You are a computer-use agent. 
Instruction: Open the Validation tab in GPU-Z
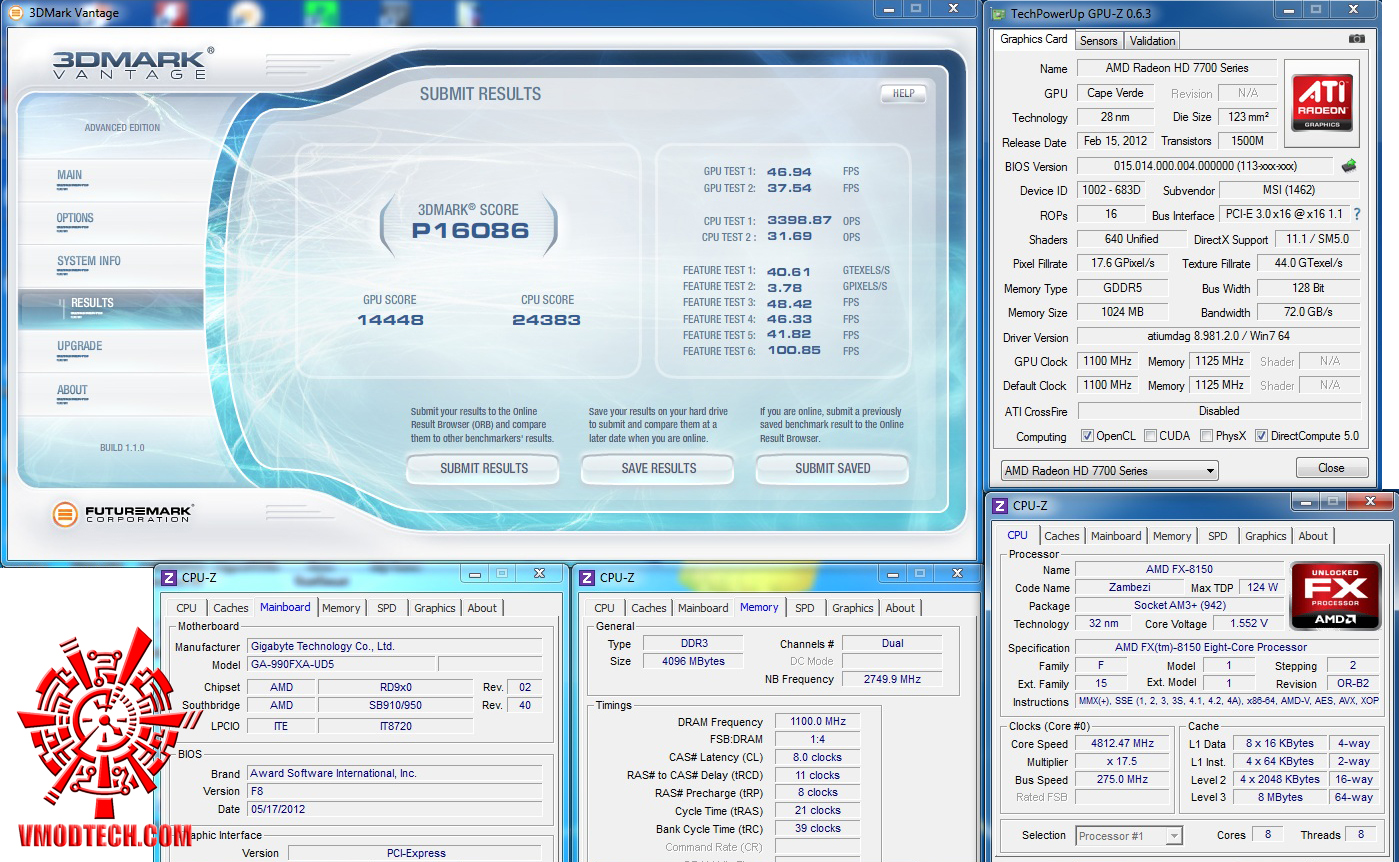(x=1152, y=41)
